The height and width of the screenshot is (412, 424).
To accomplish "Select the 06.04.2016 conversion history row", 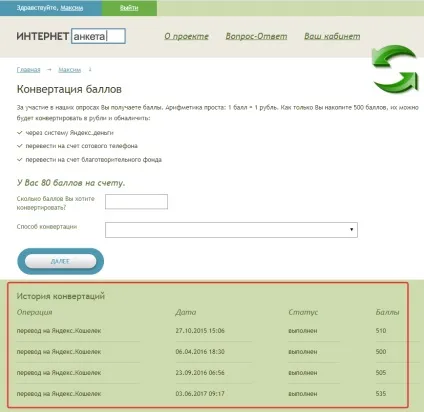I will click(212, 352).
